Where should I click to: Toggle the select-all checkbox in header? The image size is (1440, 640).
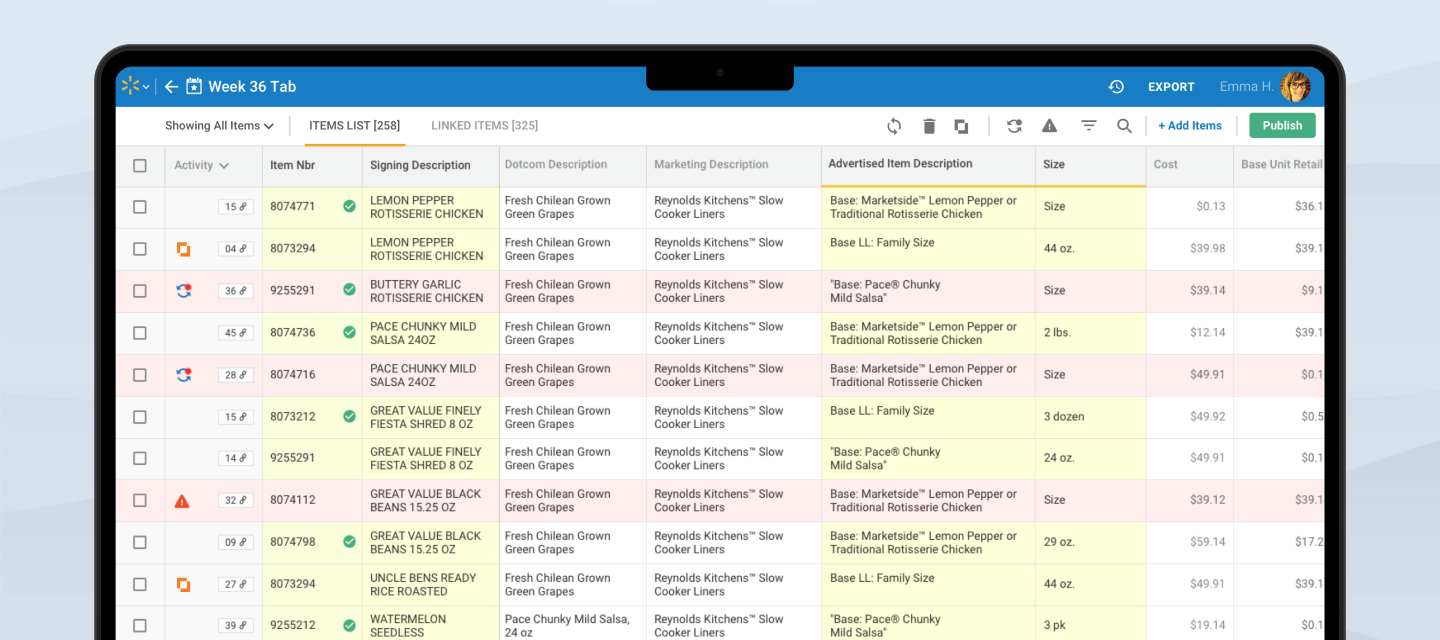140,166
